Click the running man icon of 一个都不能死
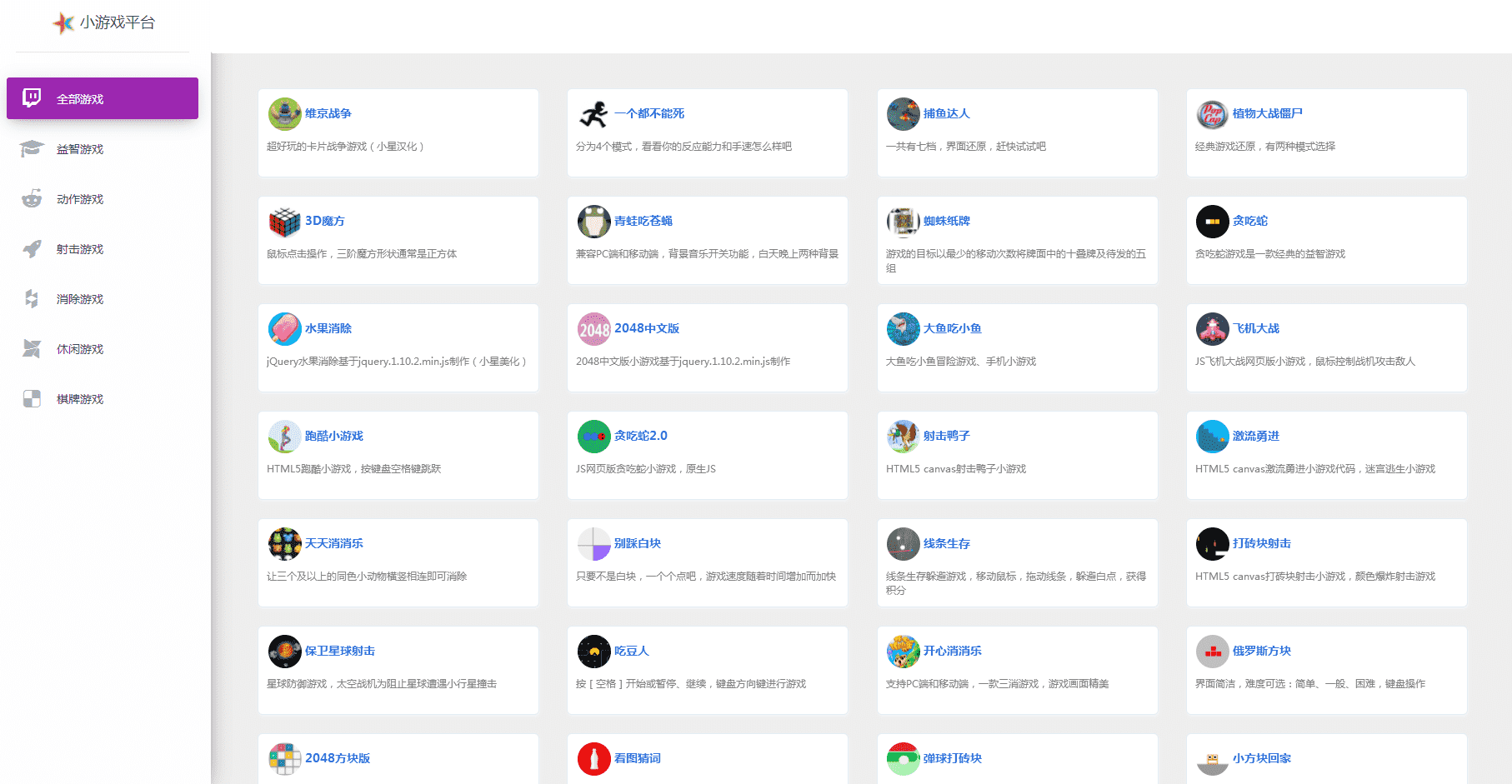This screenshot has width=1512, height=784. coord(594,114)
